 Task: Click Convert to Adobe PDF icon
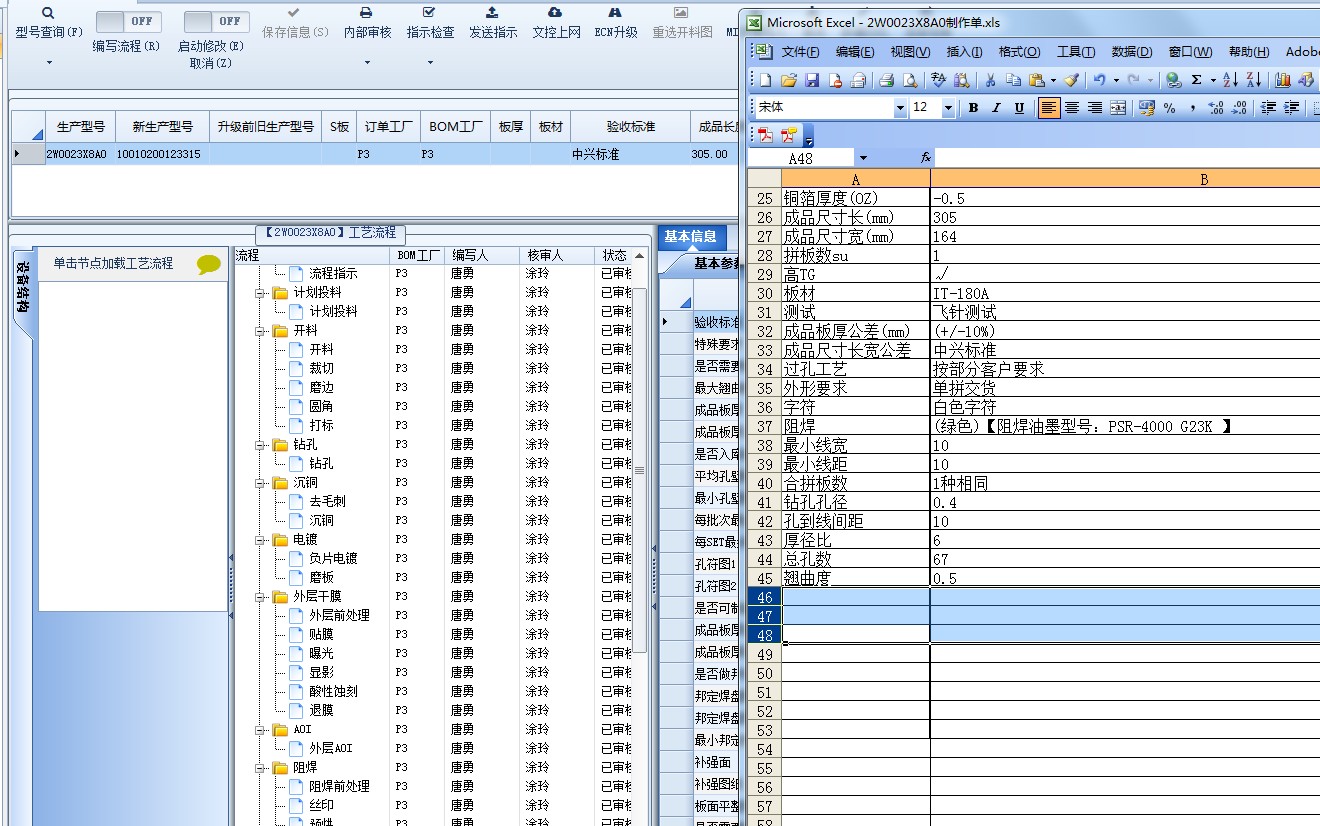pos(766,135)
